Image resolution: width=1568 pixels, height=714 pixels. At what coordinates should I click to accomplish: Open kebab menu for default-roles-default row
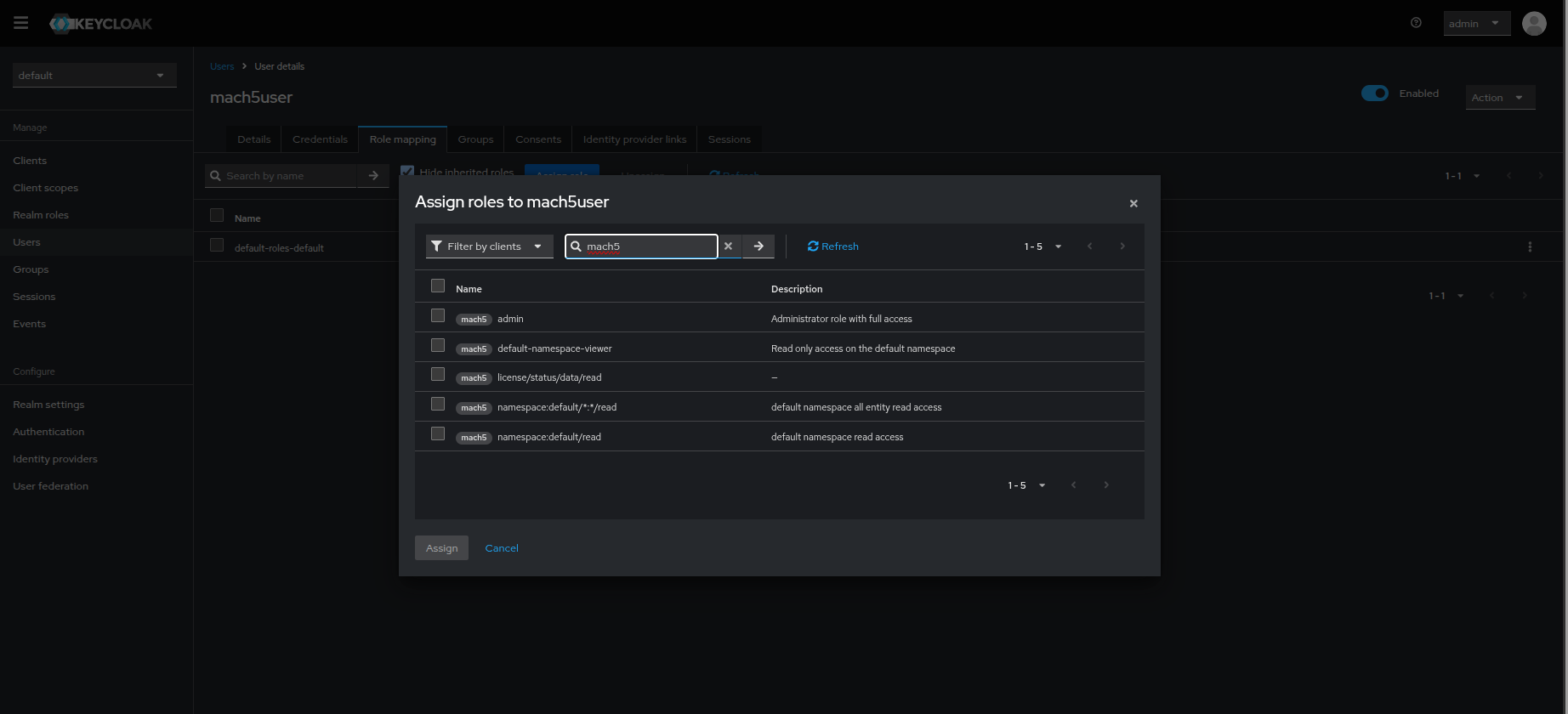tap(1530, 247)
